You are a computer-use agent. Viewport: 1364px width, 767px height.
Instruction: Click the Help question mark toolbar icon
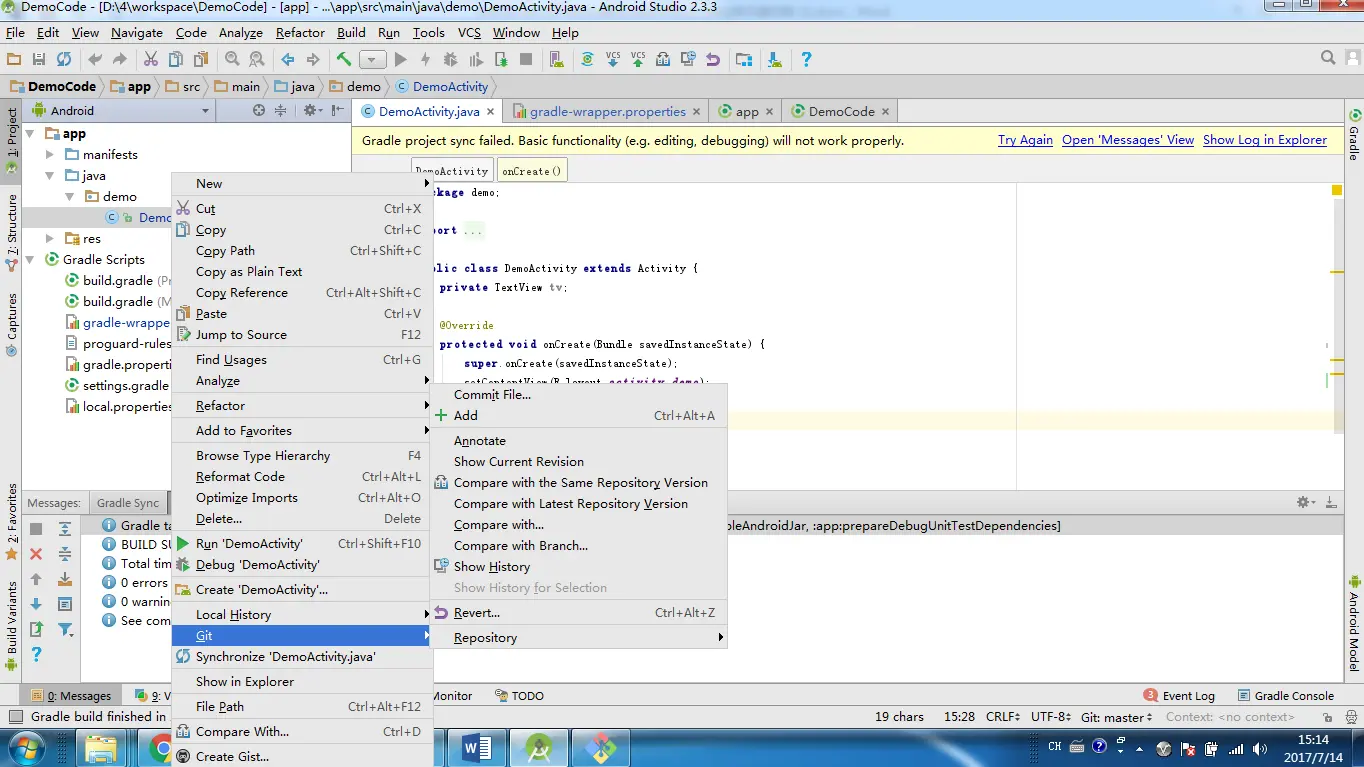point(806,59)
